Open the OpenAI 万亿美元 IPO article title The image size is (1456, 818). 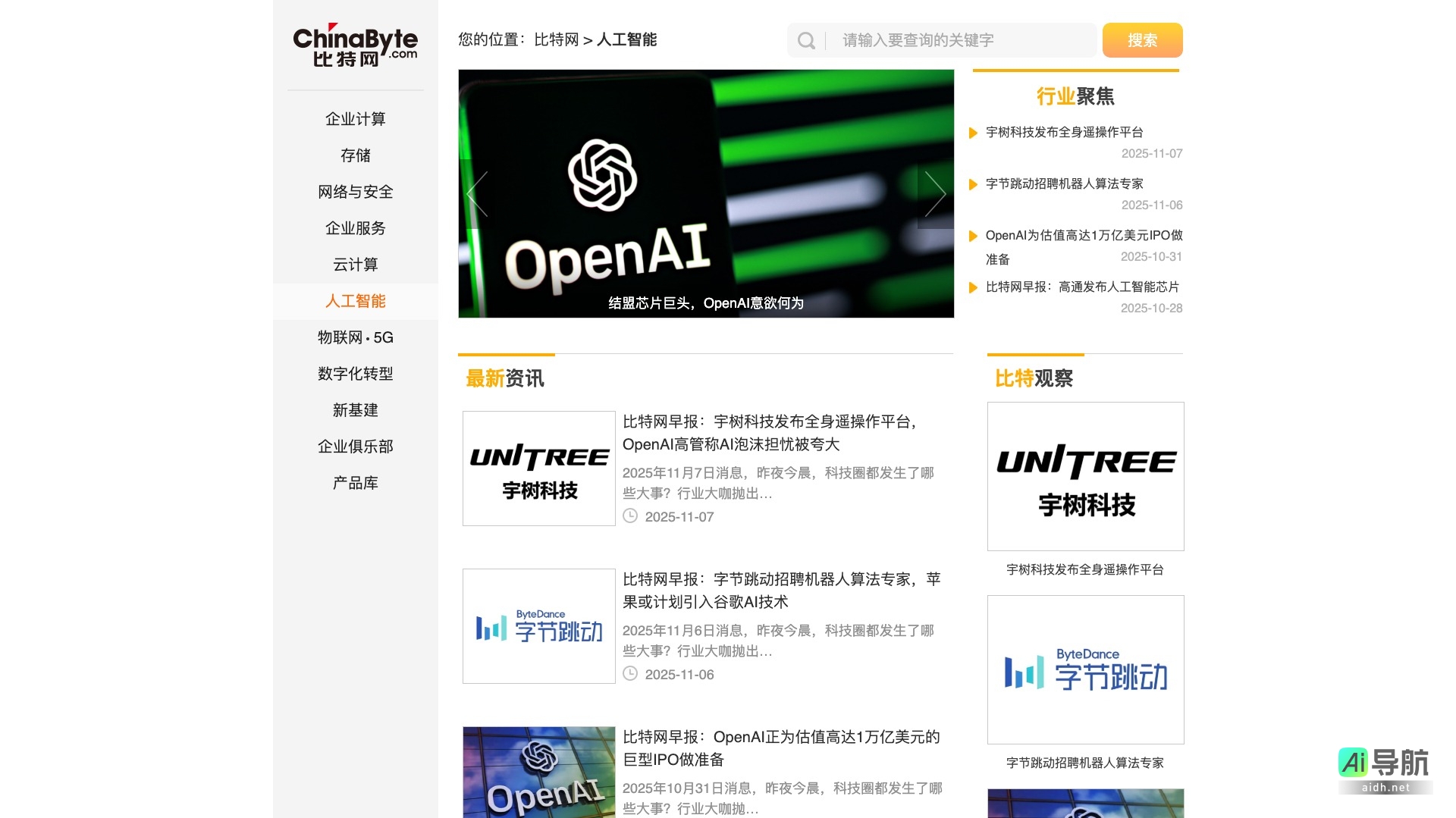tap(780, 747)
